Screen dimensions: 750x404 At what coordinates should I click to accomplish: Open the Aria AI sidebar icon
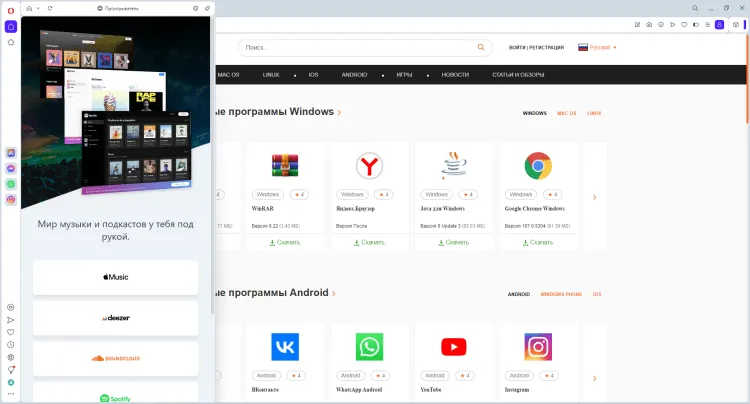(11, 153)
